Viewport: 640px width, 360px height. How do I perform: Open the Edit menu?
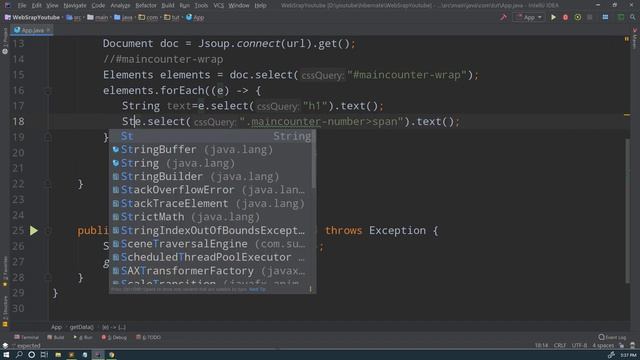[x=36, y=6]
